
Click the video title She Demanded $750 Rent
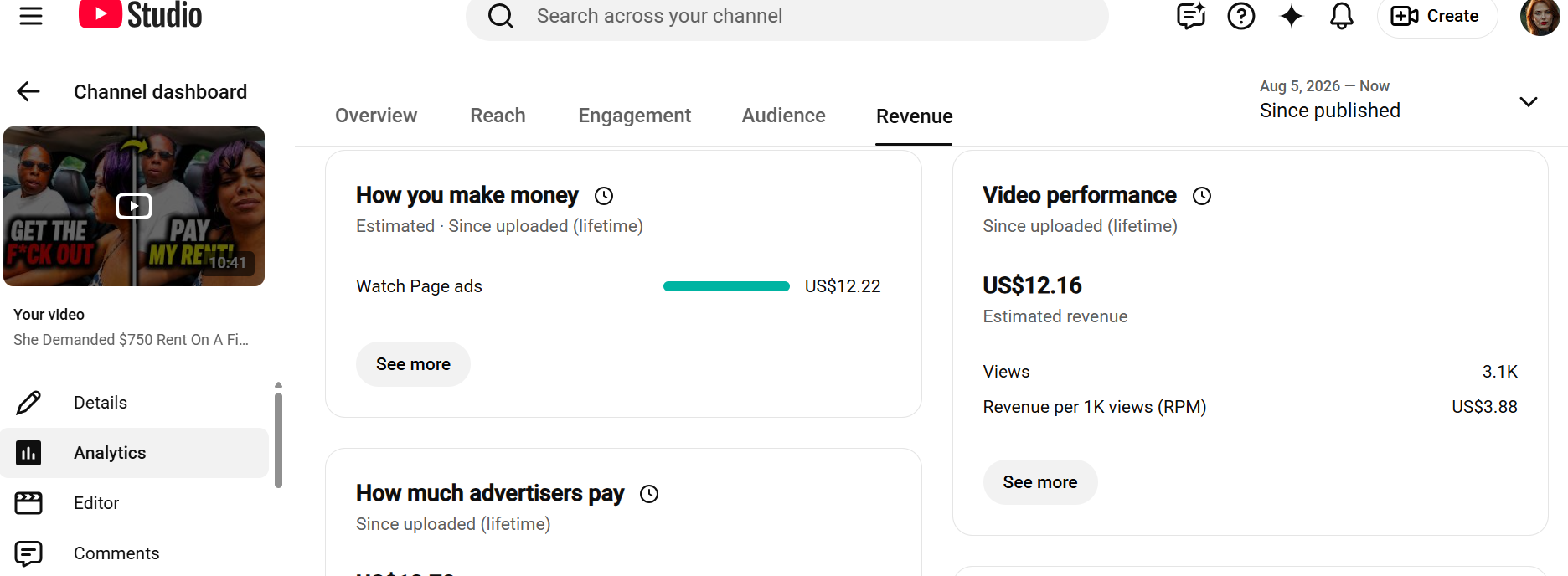131,340
